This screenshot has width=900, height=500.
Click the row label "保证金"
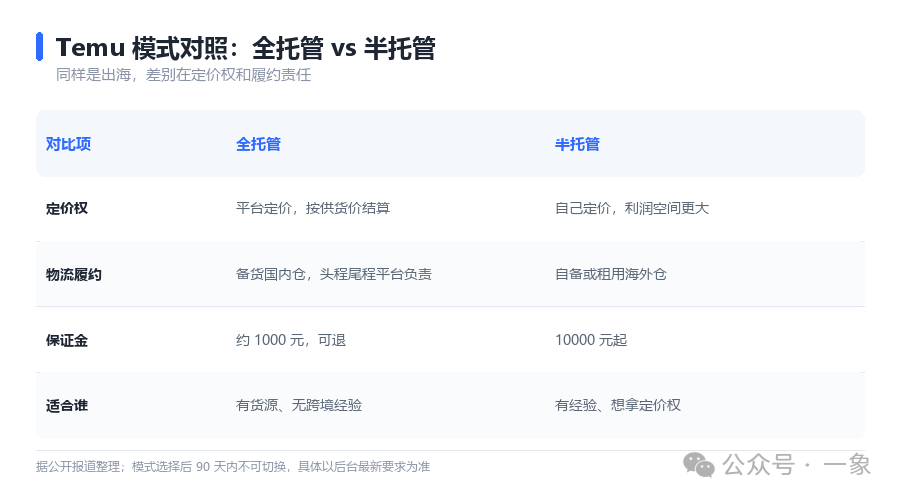click(x=67, y=340)
